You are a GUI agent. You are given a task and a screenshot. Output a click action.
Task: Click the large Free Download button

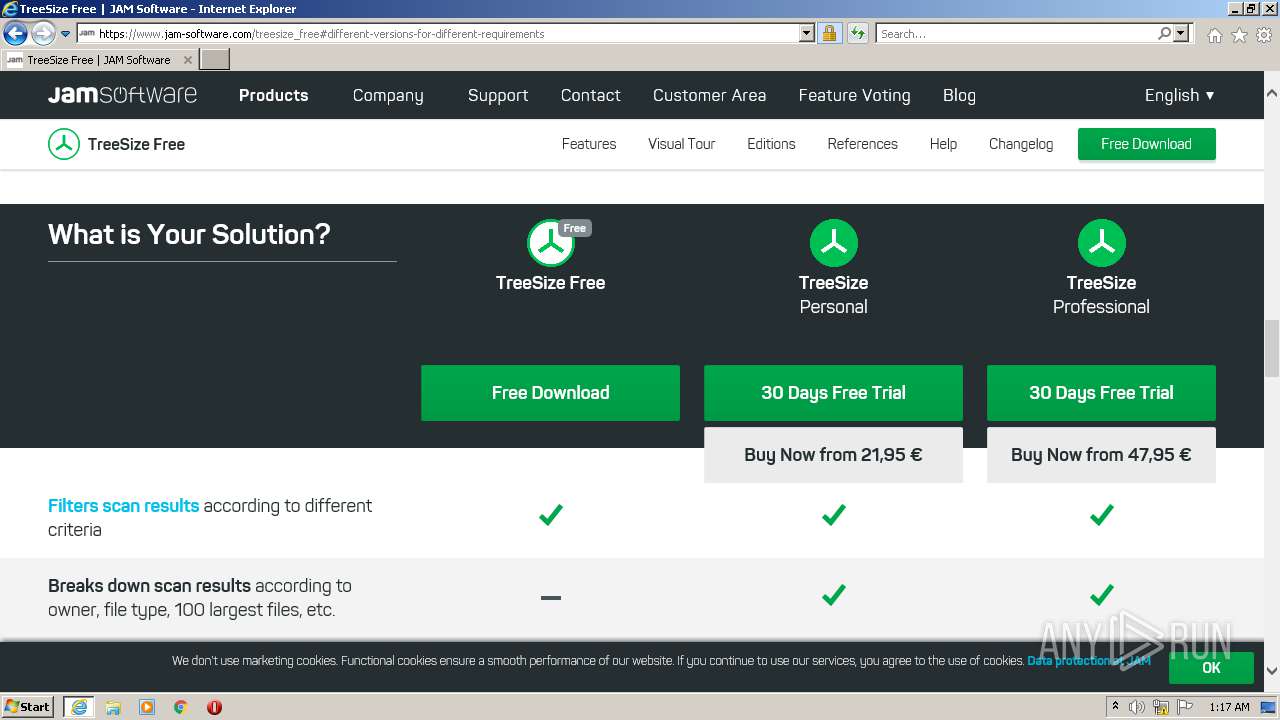point(550,393)
